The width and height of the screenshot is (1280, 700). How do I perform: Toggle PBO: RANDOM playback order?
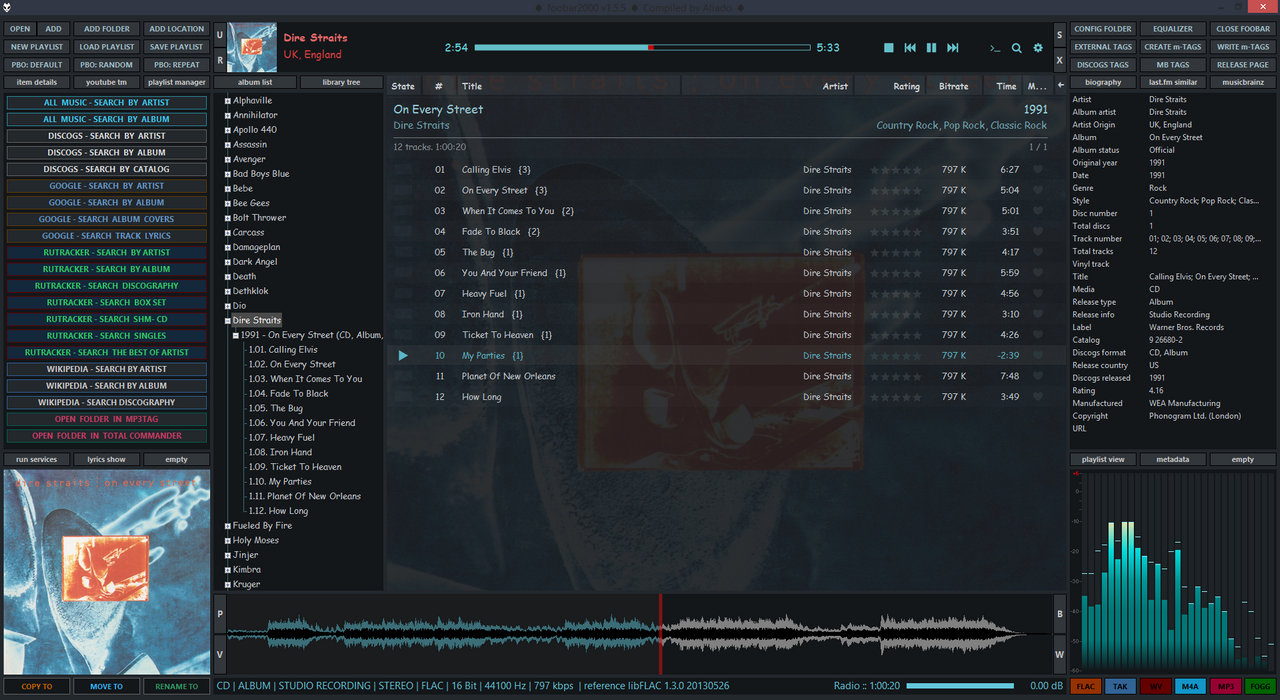[x=107, y=65]
